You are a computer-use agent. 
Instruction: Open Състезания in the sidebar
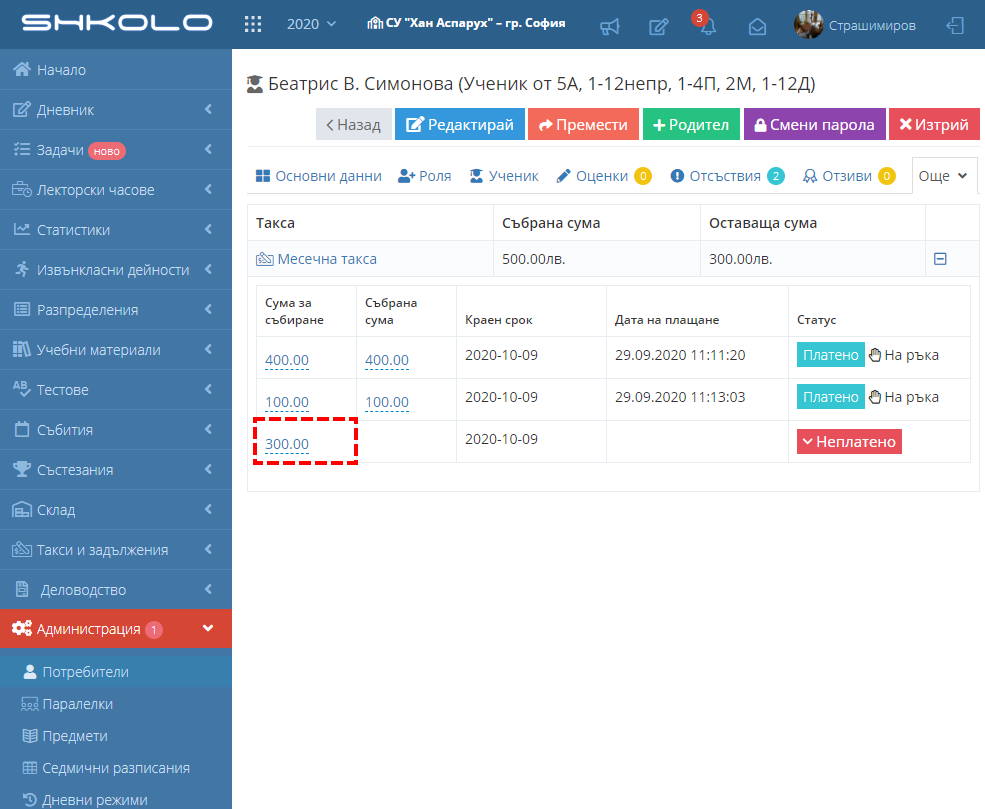click(116, 470)
